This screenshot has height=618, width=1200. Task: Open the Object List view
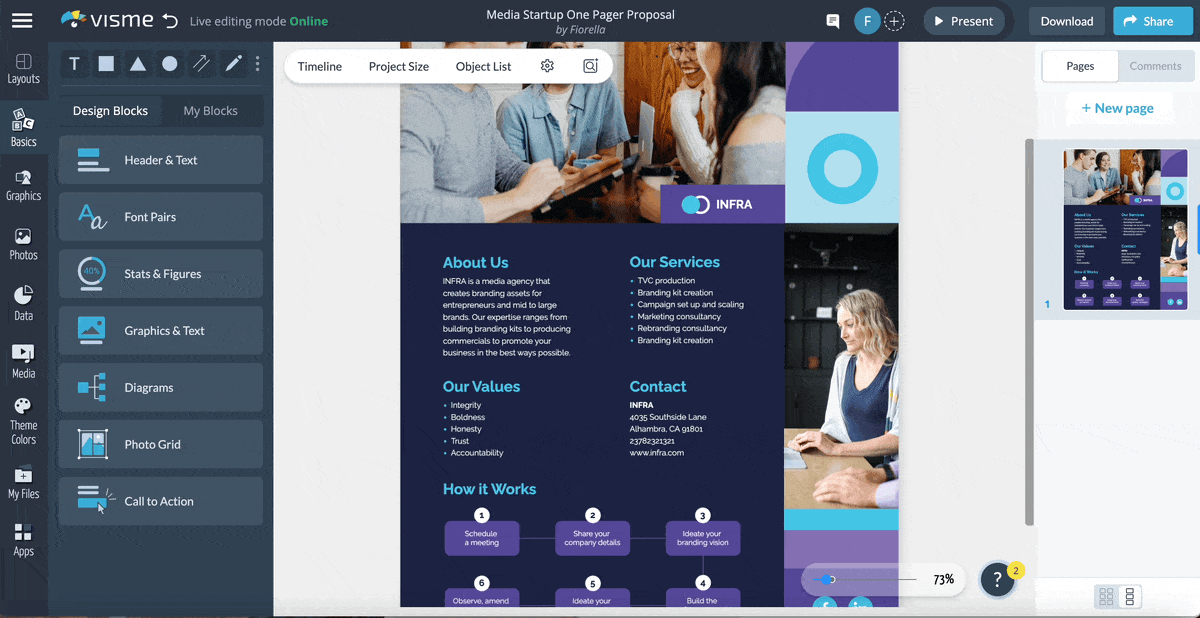pos(483,66)
